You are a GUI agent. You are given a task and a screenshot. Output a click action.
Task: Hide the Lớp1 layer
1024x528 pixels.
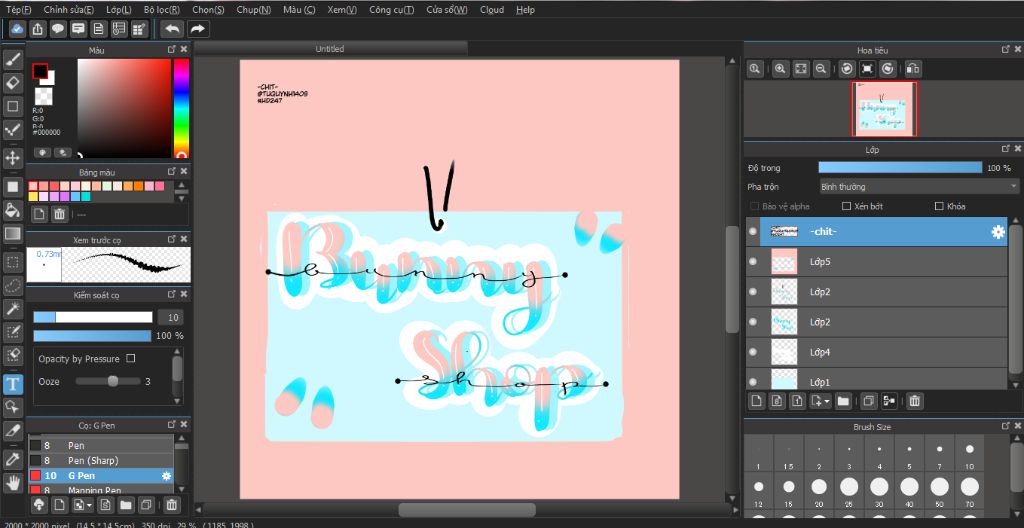point(753,382)
